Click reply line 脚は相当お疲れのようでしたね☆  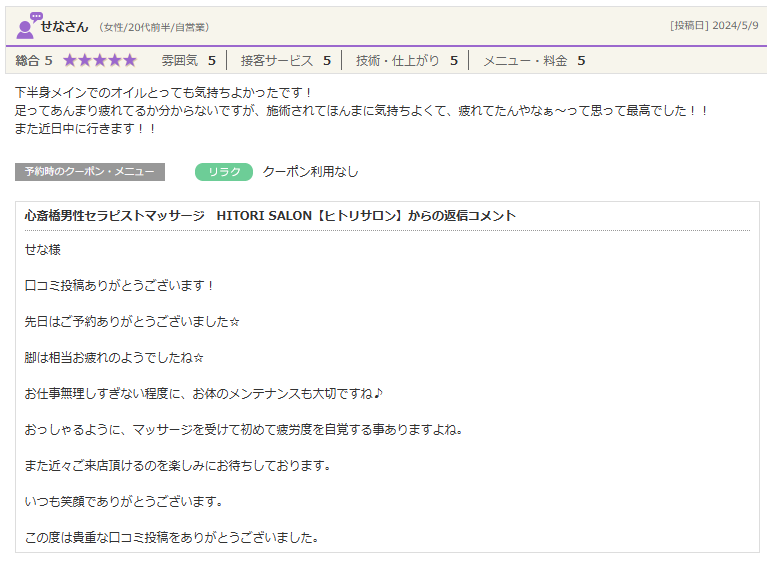pyautogui.click(x=114, y=358)
